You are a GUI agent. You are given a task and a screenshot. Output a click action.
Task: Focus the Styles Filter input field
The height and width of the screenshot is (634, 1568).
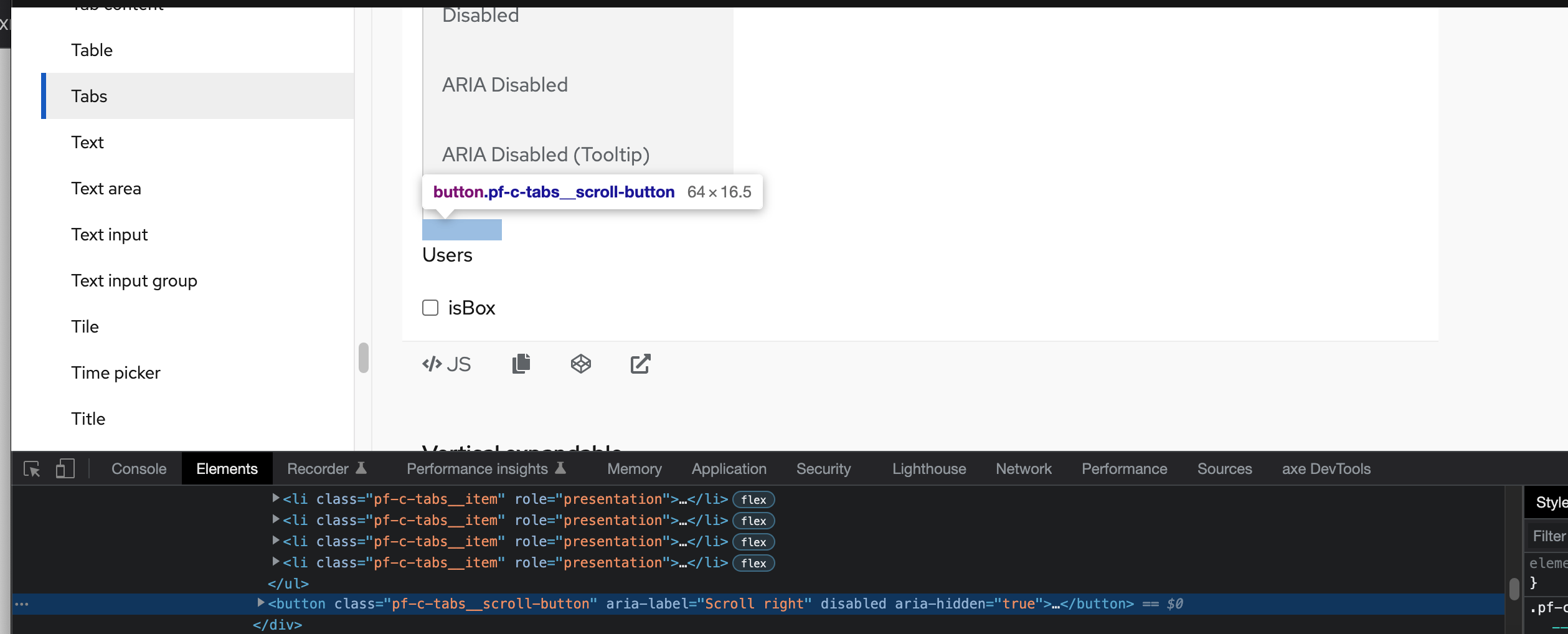[x=1548, y=536]
